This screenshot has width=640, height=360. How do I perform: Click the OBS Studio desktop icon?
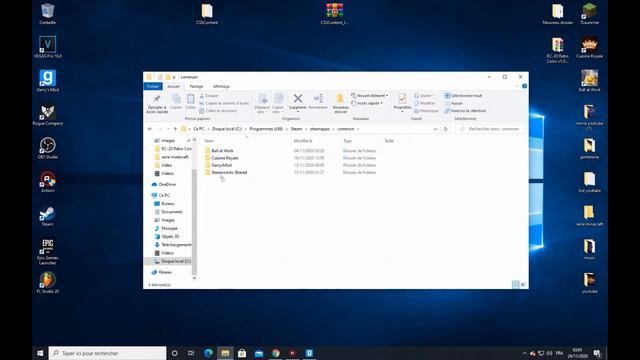coord(48,148)
